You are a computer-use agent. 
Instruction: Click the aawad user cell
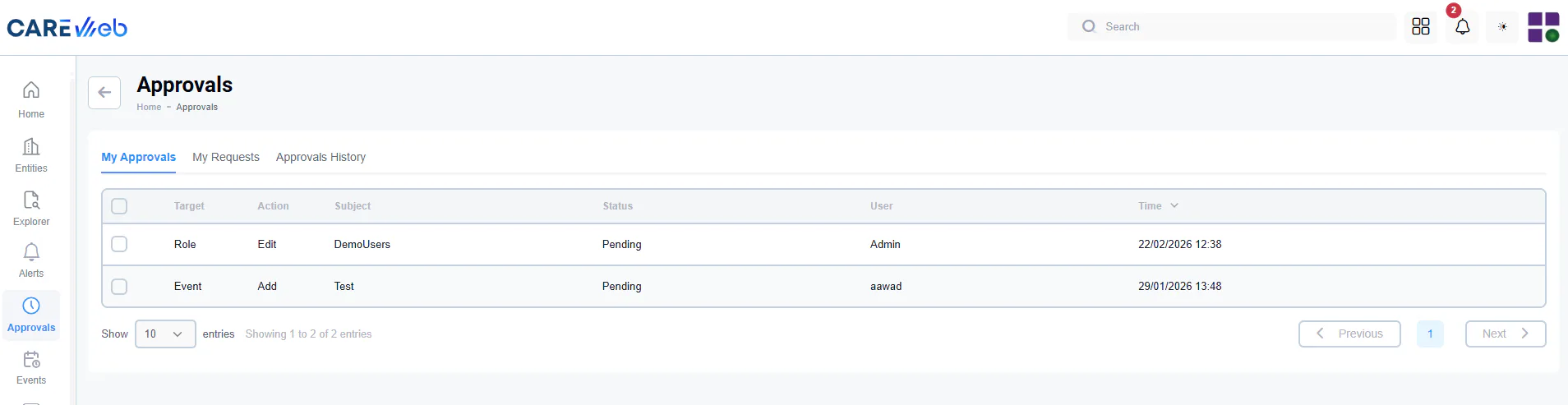(886, 286)
